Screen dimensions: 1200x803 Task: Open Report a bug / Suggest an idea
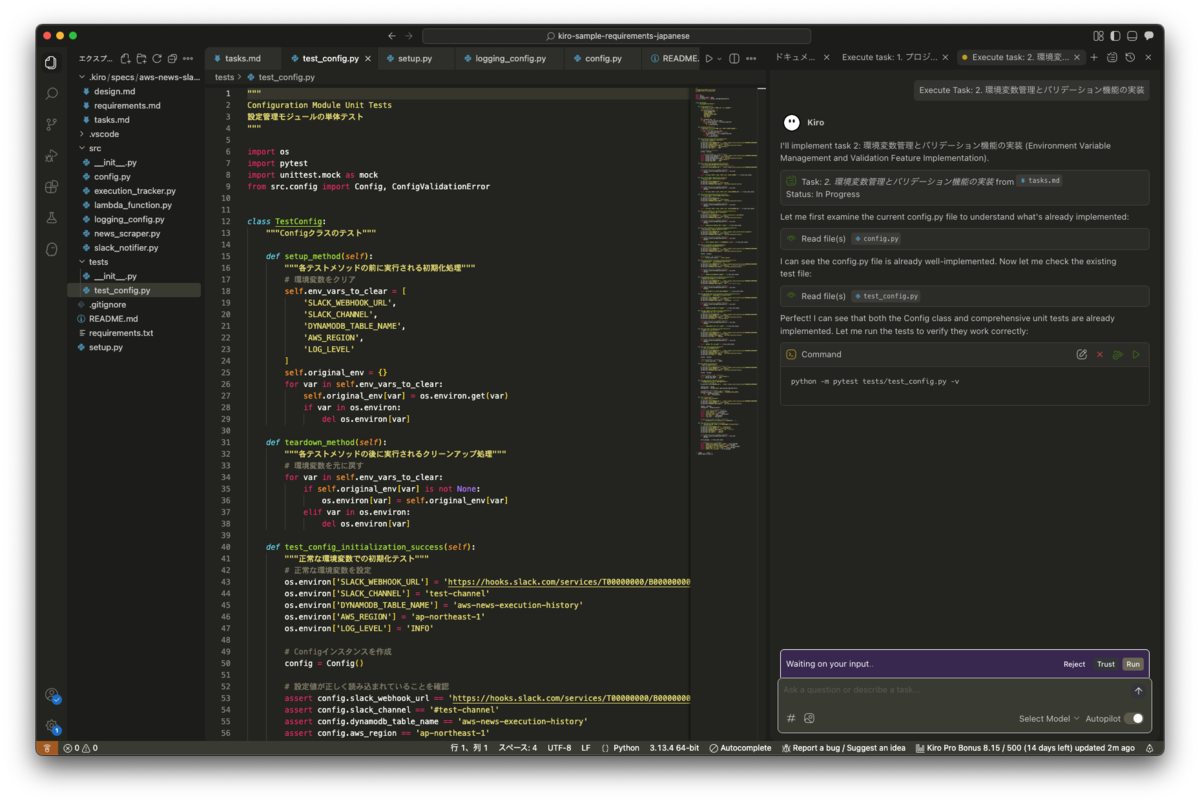[x=844, y=748]
